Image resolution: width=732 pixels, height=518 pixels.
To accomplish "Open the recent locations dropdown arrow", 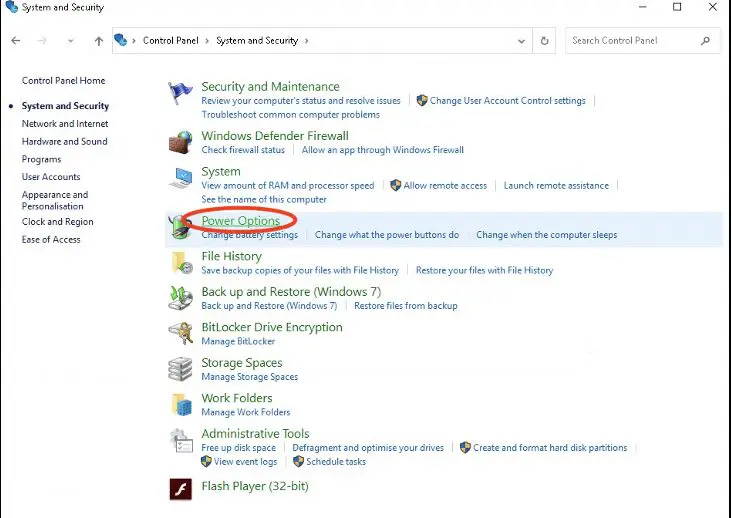I will click(x=70, y=41).
